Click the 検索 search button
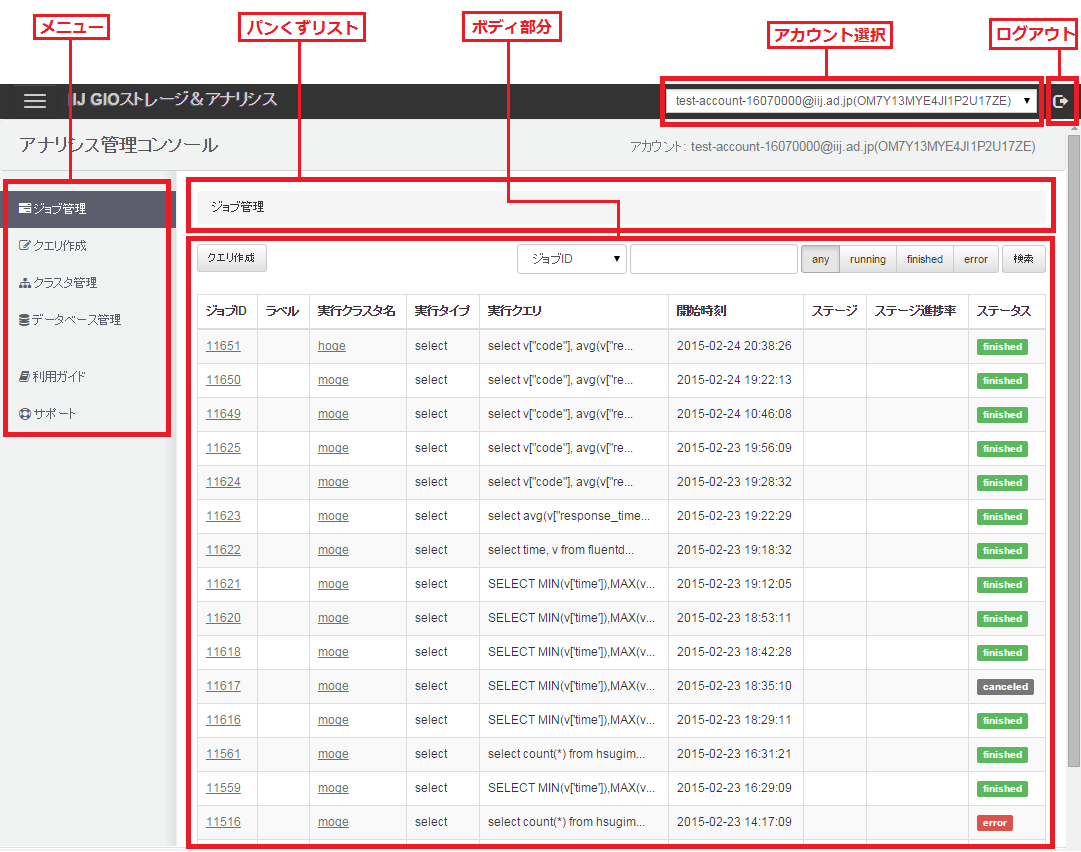Viewport: 1081px width, 852px height. tap(1023, 259)
